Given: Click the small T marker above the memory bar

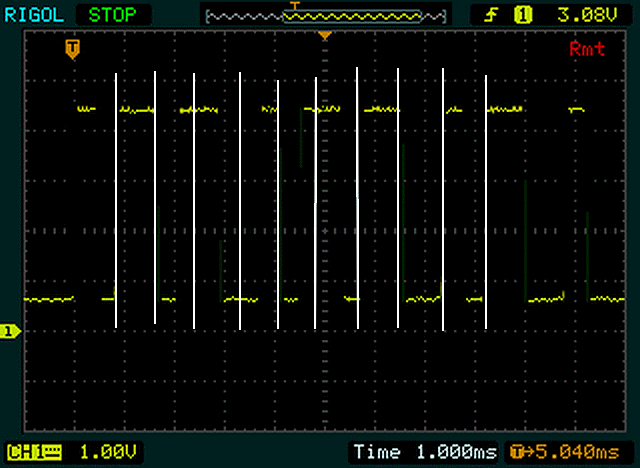Looking at the screenshot, I should coord(295,5).
